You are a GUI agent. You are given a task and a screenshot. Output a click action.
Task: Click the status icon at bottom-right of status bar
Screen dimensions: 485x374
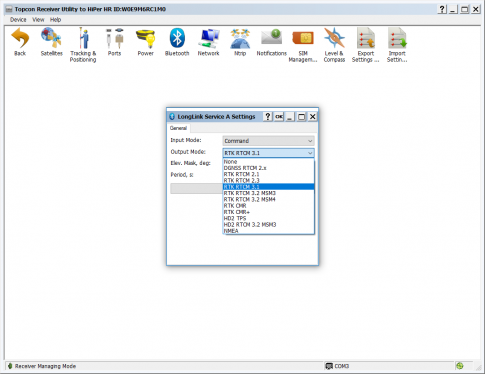click(x=460, y=366)
